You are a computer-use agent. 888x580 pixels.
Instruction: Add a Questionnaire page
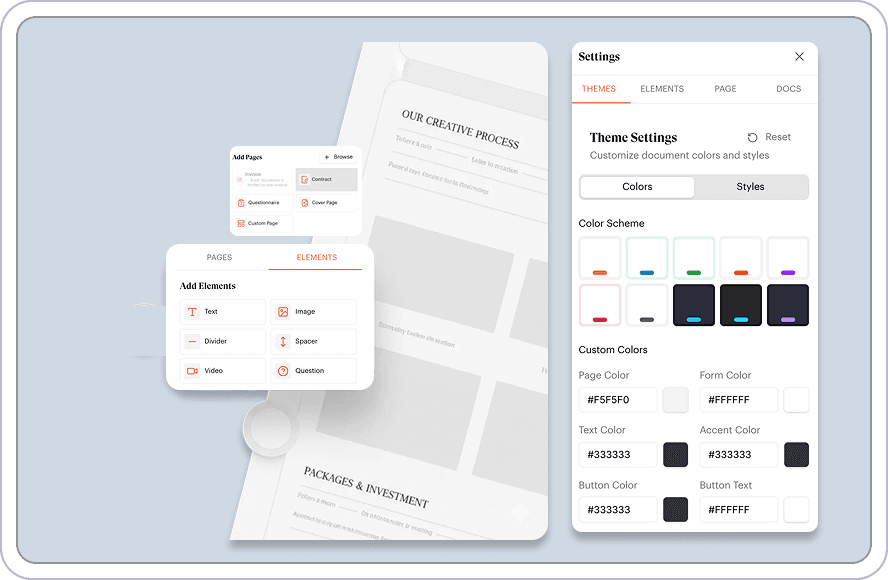(x=263, y=202)
